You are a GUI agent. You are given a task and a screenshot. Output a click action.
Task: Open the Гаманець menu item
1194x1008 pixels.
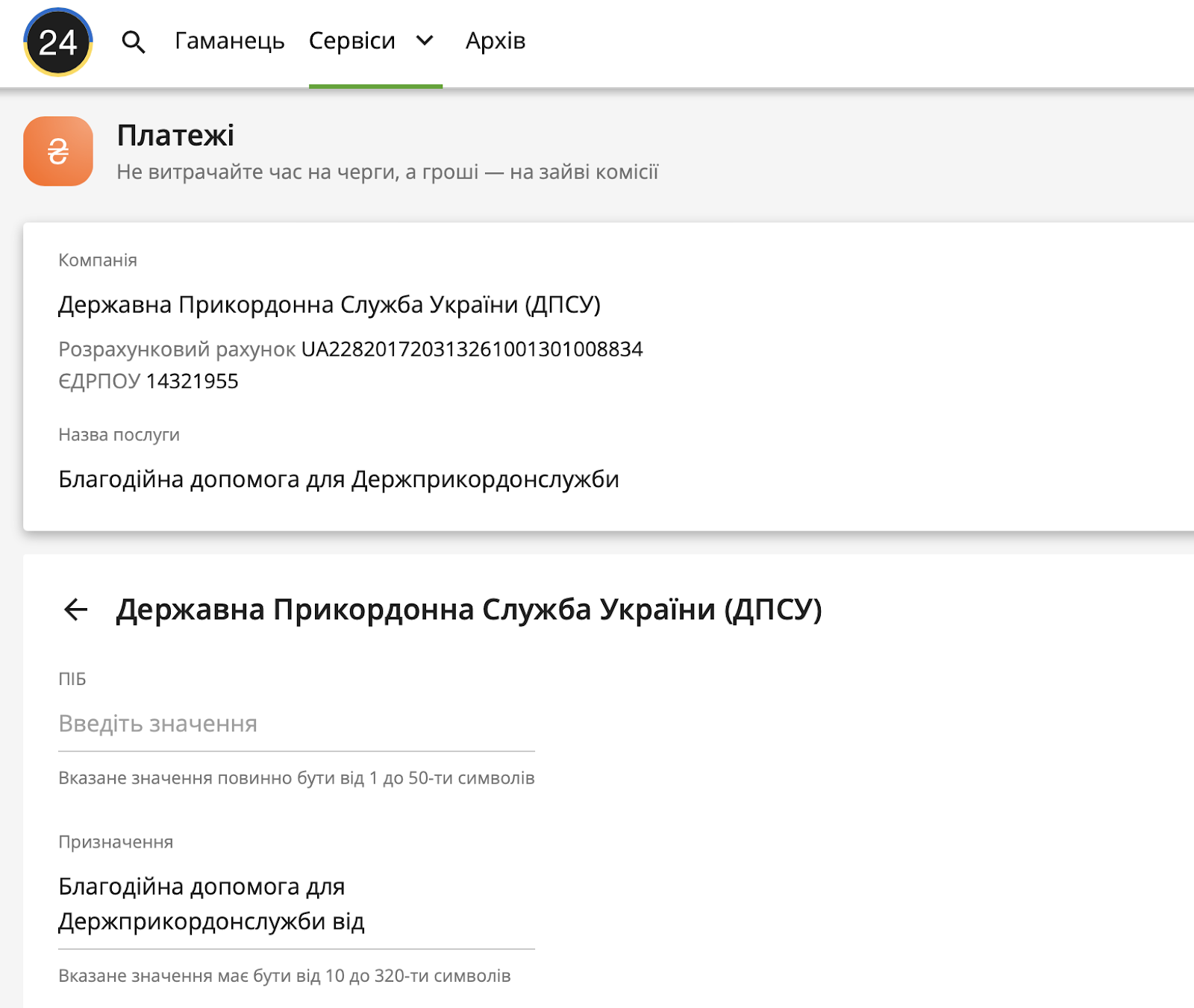230,41
